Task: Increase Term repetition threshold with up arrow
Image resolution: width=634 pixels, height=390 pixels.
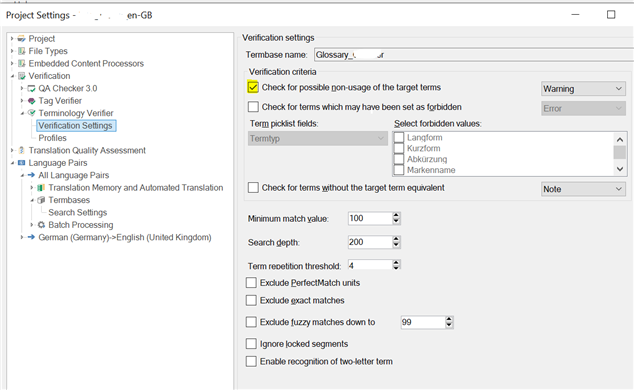Action: pyautogui.click(x=396, y=263)
